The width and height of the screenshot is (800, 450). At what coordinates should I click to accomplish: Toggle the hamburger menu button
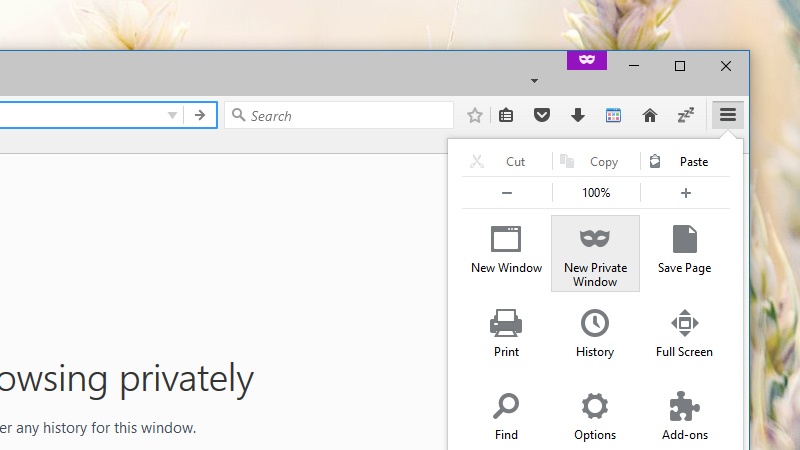[728, 115]
